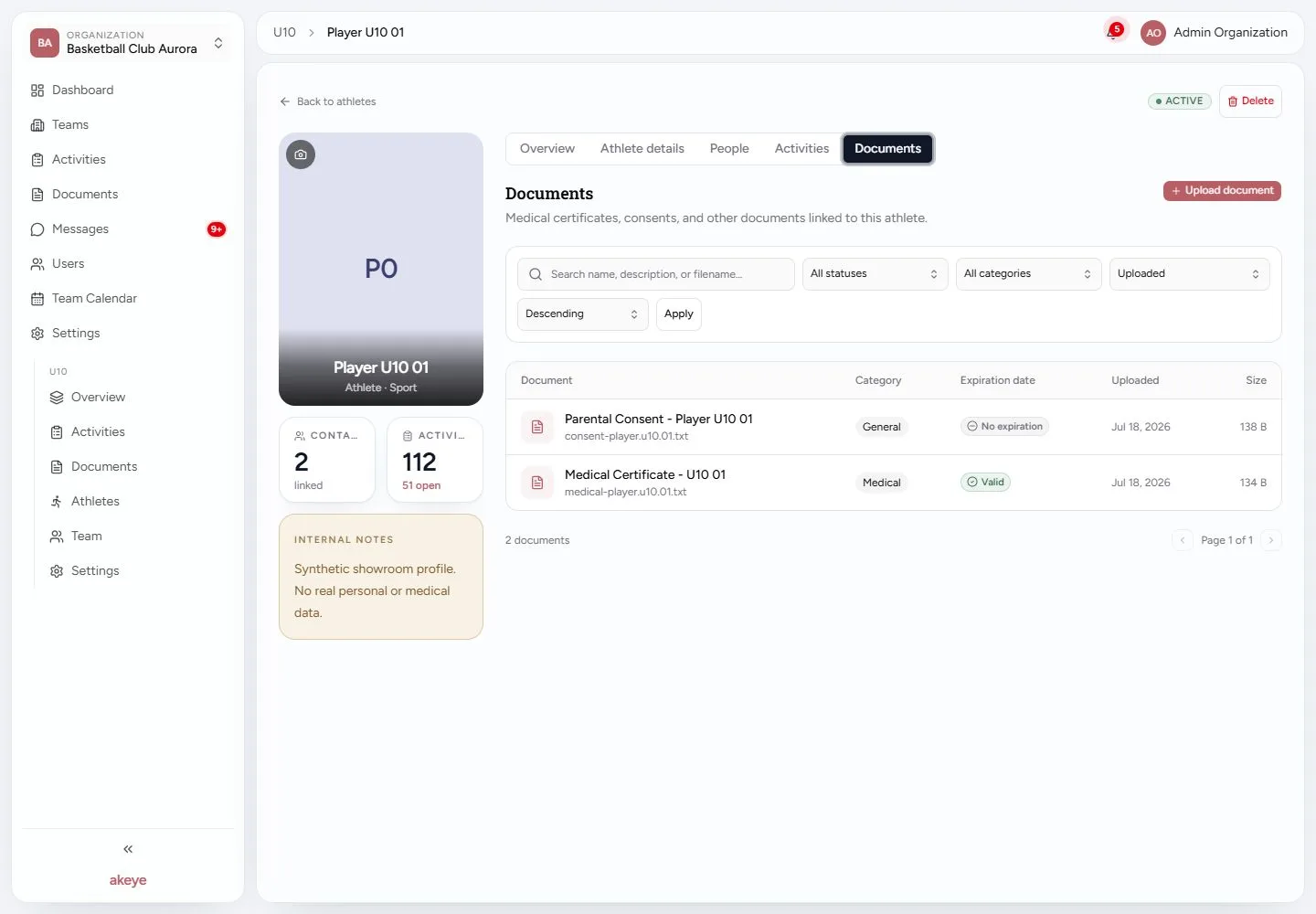Click the U10 breadcrumb link
Screen dimensions: 1316x914
pyautogui.click(x=284, y=33)
